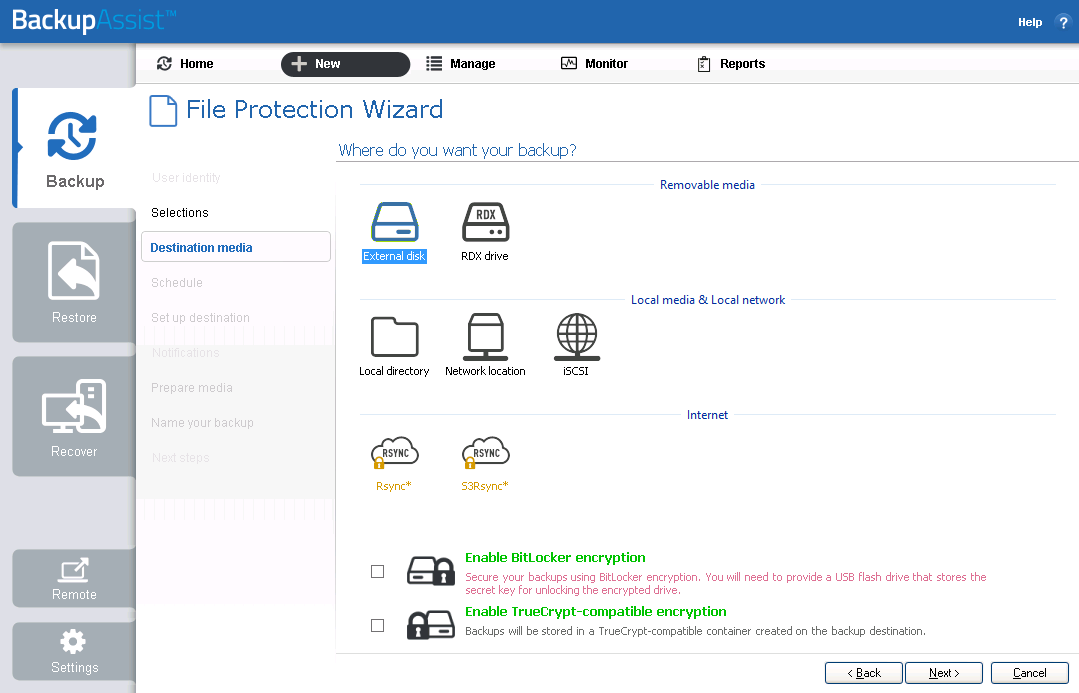Screen dimensions: 1079x693
Task: Select the Rsync cloud icon
Action: pyautogui.click(x=394, y=452)
